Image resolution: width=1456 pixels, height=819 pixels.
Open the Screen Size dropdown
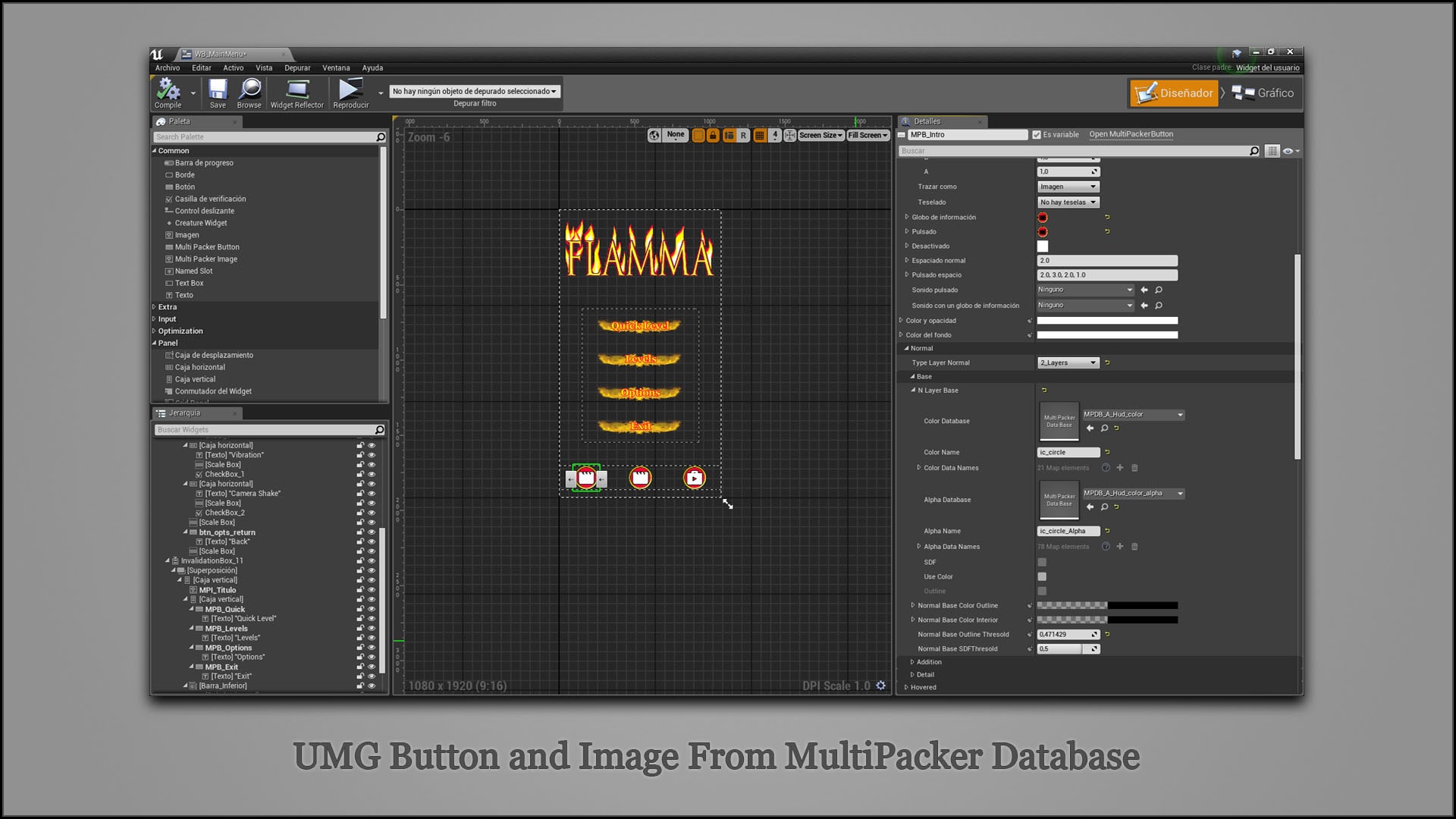[821, 135]
